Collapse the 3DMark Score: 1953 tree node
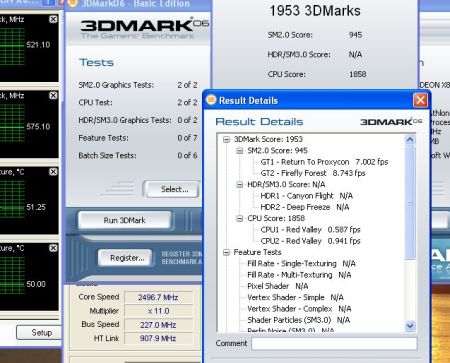The height and width of the screenshot is (363, 450). click(226, 139)
